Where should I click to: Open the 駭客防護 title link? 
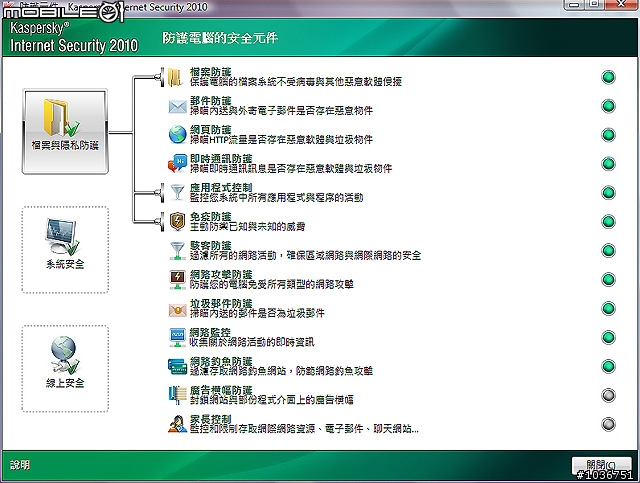pyautogui.click(x=211, y=246)
